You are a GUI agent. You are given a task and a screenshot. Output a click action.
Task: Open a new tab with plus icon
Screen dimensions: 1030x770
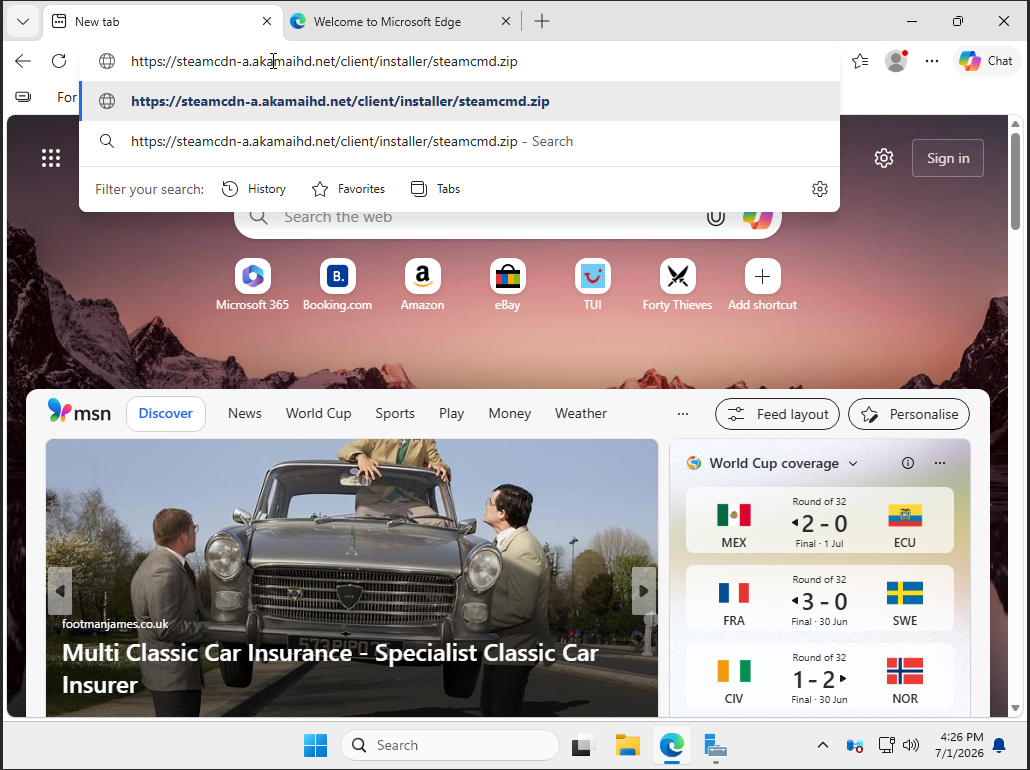tap(542, 22)
